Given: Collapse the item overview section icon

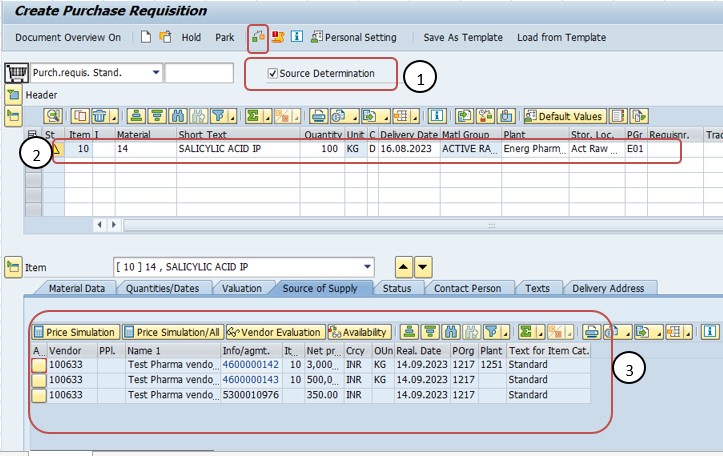Looking at the screenshot, I should pyautogui.click(x=13, y=116).
